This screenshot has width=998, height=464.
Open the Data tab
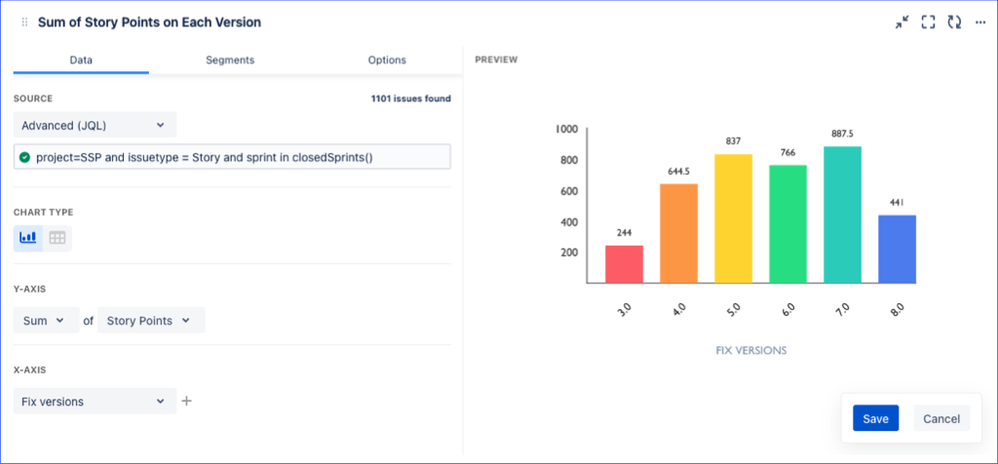81,60
